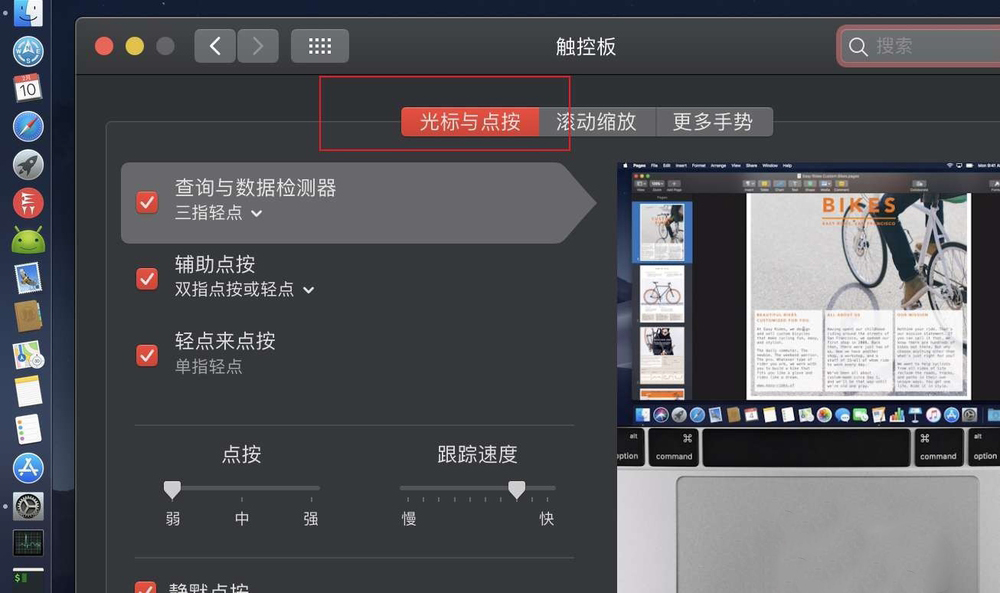Click the 触控板 window title
Viewport: 1000px width, 593px height.
585,47
